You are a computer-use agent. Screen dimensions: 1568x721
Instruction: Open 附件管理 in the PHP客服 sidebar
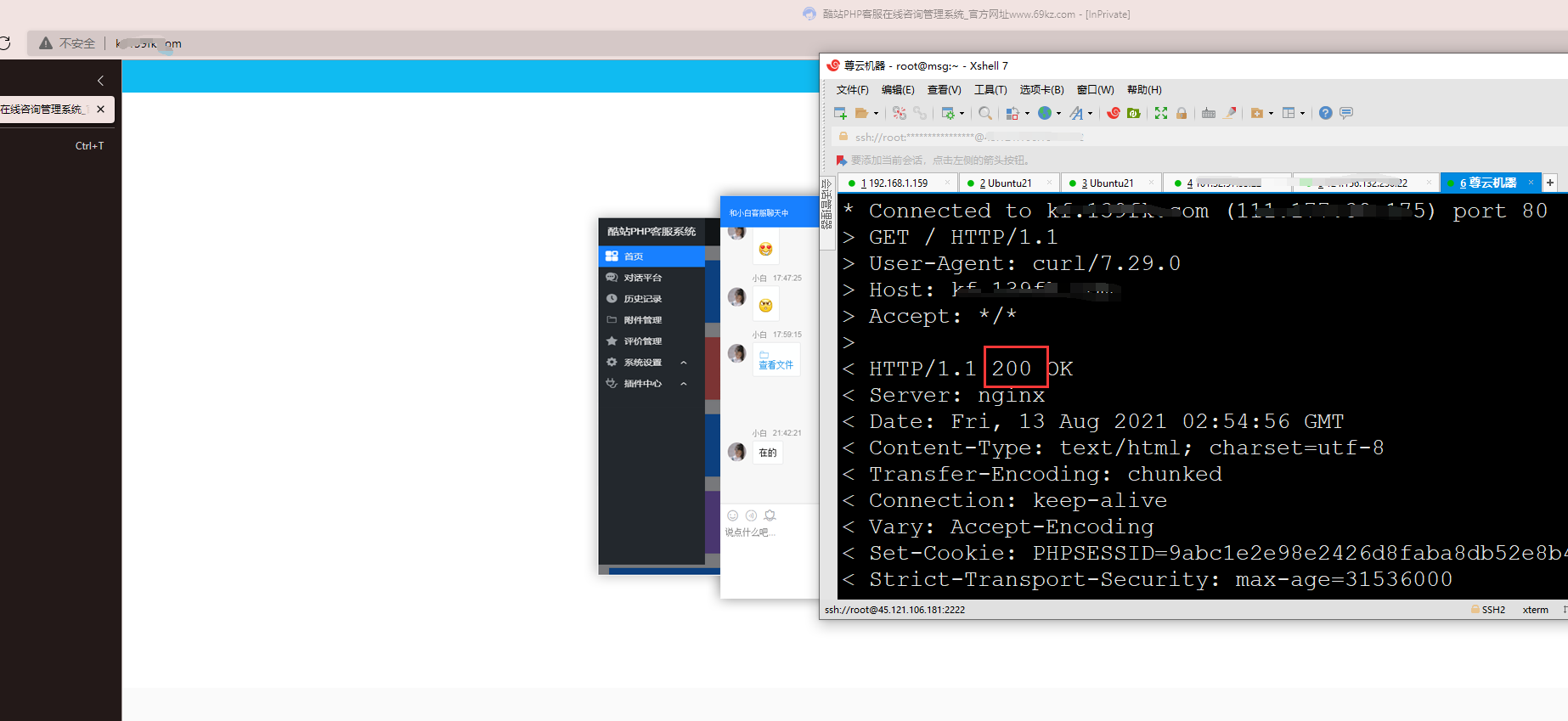pyautogui.click(x=651, y=320)
